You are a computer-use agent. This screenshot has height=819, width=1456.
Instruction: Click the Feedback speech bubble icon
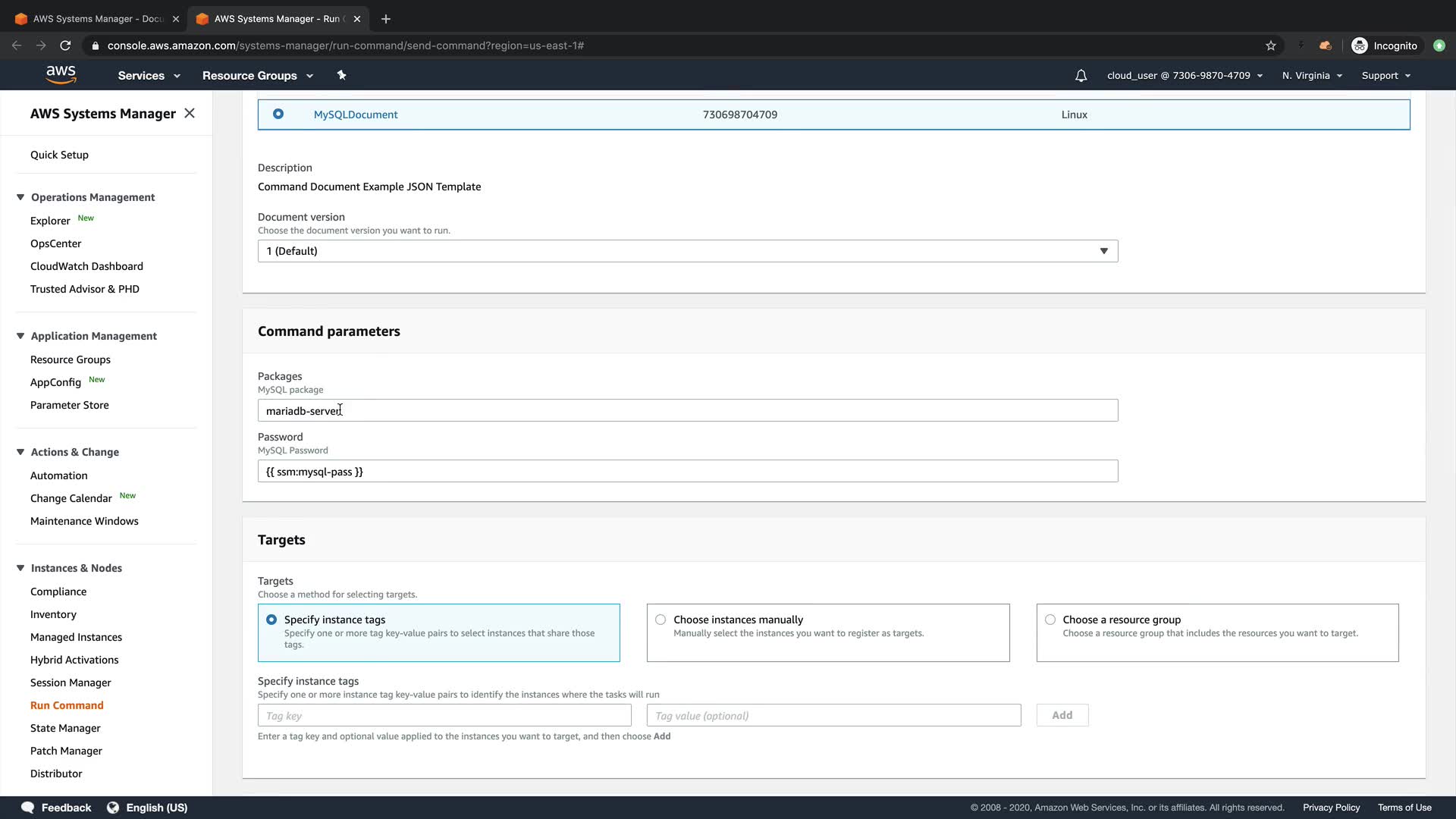(x=28, y=808)
